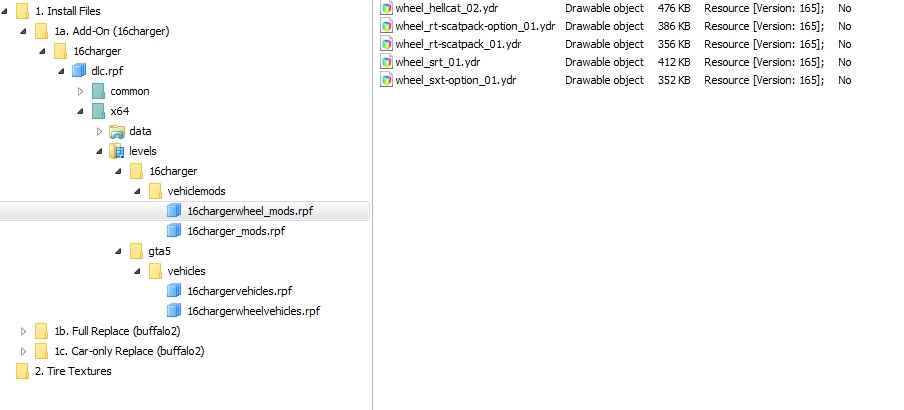
Task: Click the wheel_srt_01.ydr file icon
Action: click(x=386, y=62)
